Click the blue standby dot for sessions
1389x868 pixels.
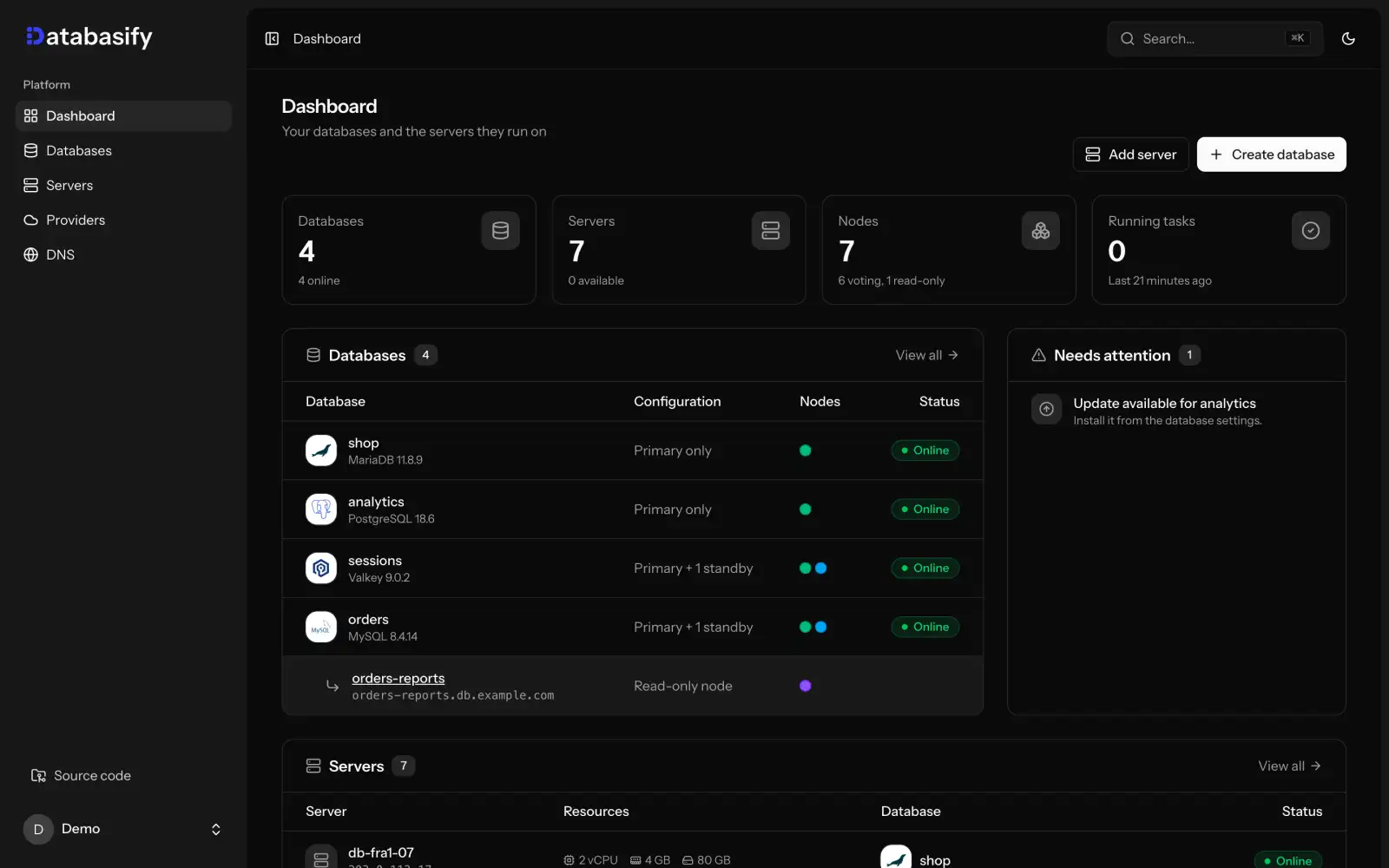point(820,569)
